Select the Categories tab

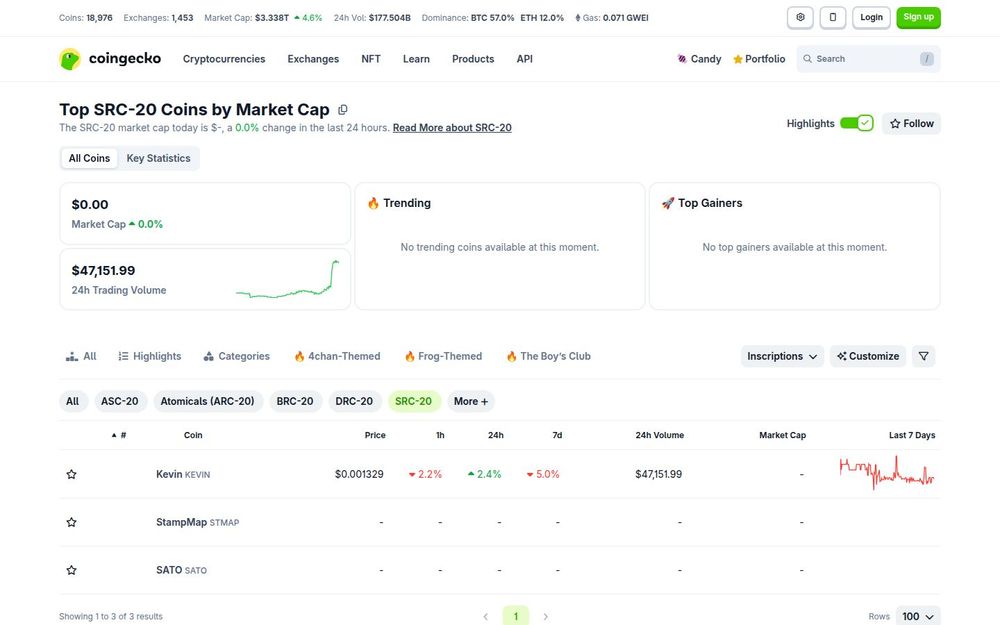[x=237, y=356]
